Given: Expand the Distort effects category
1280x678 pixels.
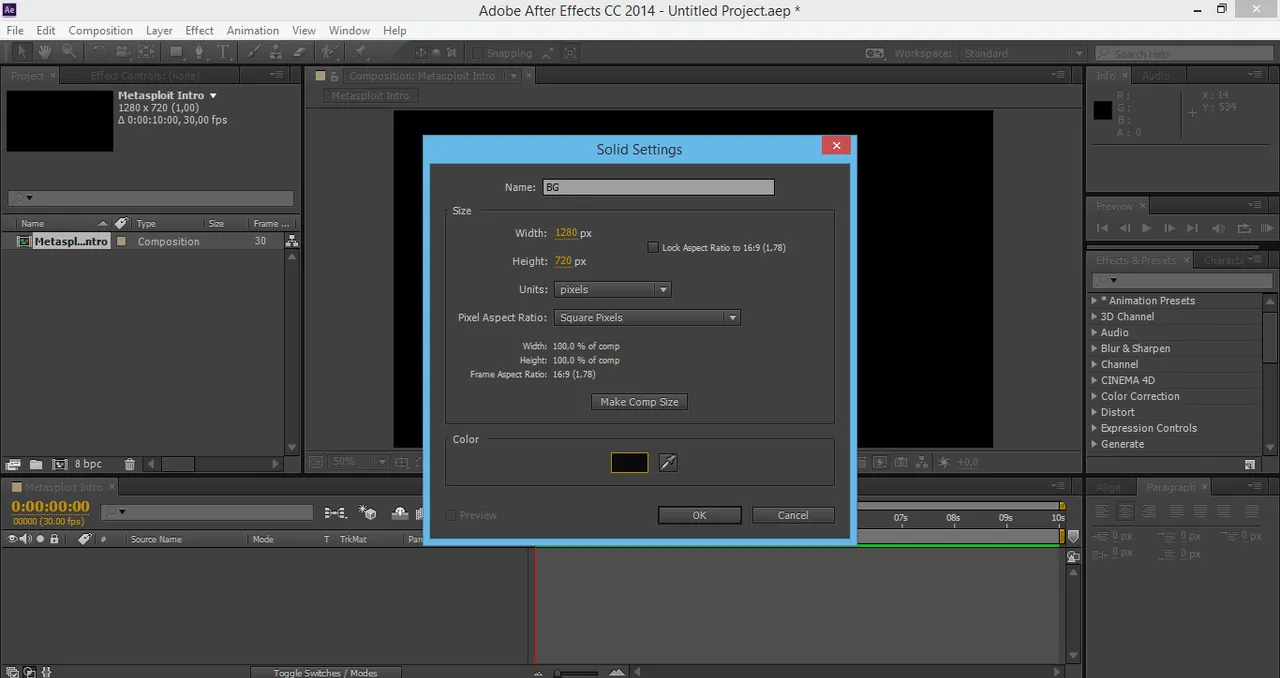Looking at the screenshot, I should click(x=1094, y=412).
